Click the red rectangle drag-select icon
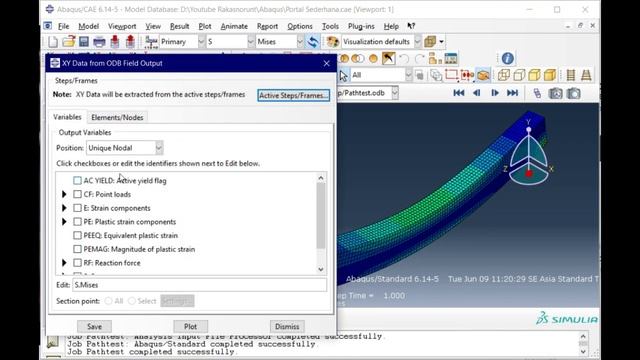Viewport: 640px width, 360px height. (x=451, y=75)
